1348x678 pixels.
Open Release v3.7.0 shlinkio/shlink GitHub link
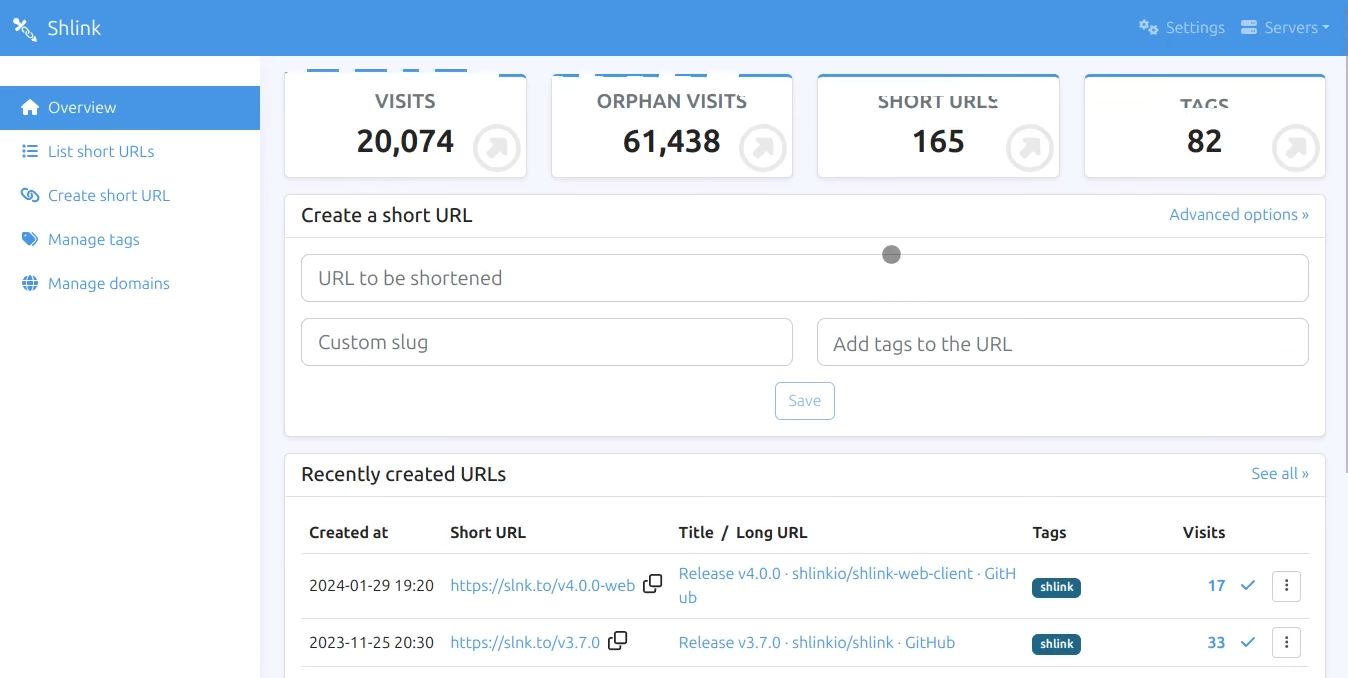817,643
